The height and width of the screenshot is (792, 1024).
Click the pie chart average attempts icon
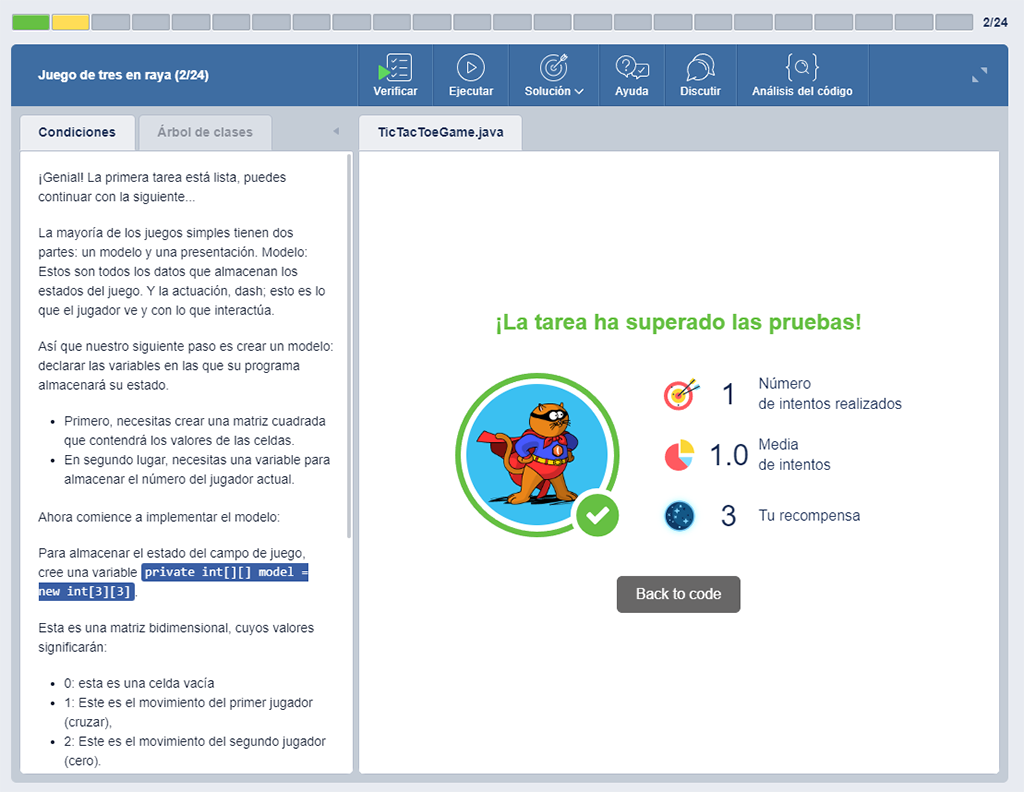coord(678,453)
